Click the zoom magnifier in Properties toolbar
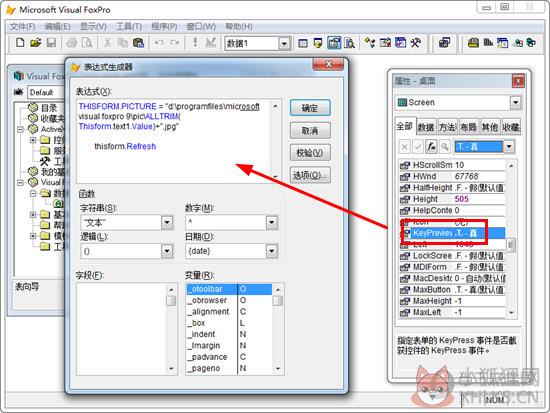 [444, 147]
